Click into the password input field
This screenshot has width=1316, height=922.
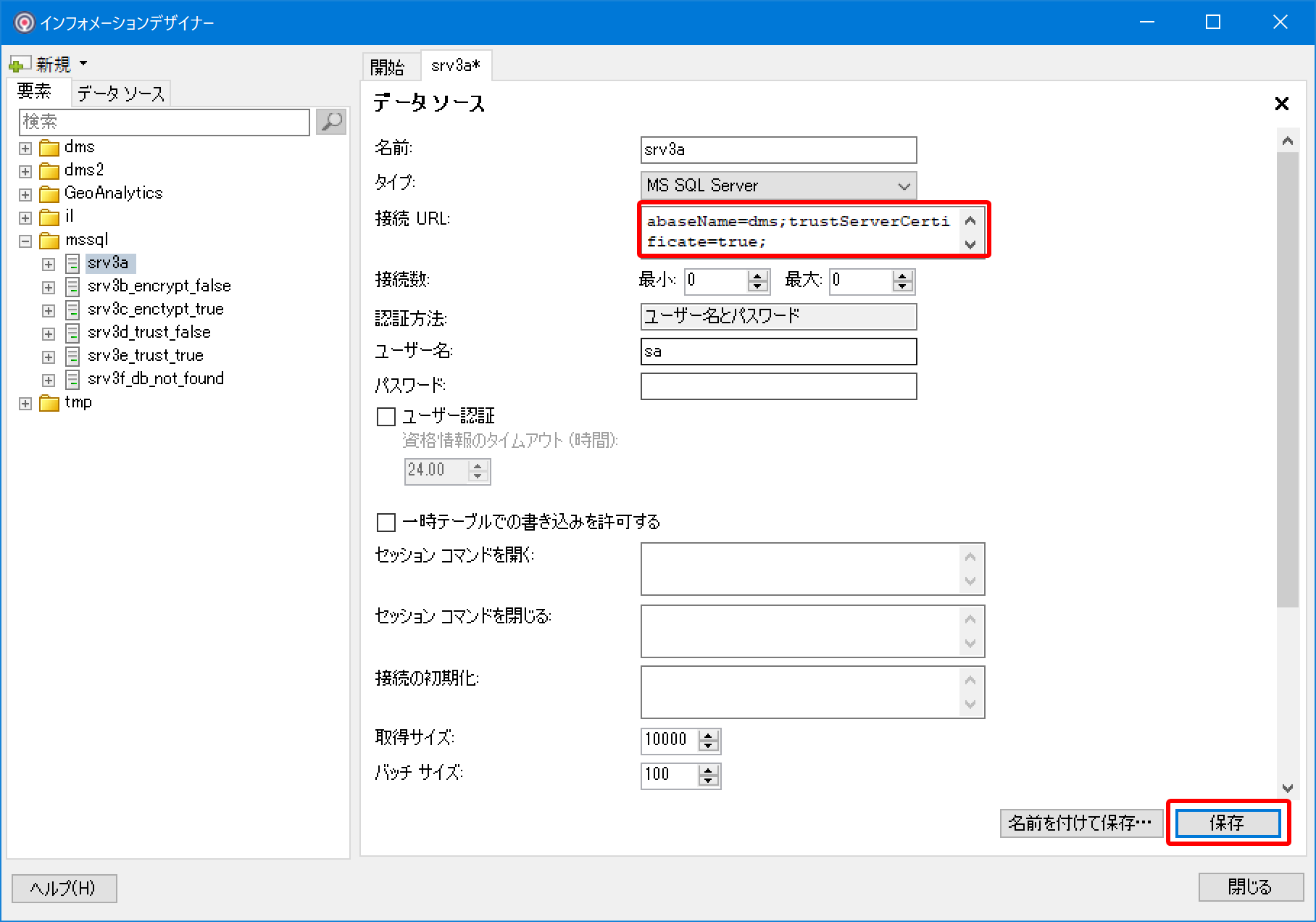pyautogui.click(x=778, y=386)
